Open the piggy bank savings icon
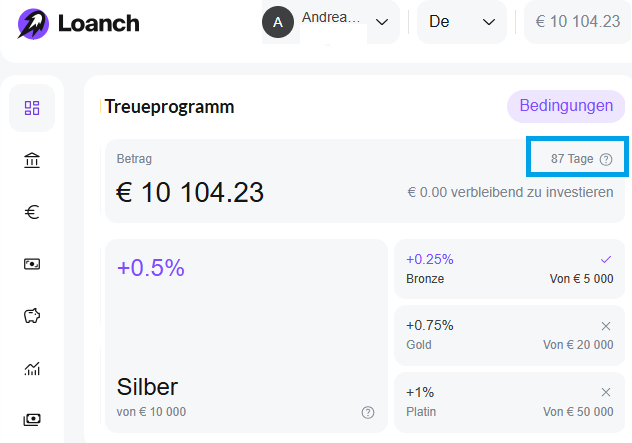Screen dimensions: 632x443 tap(32, 316)
